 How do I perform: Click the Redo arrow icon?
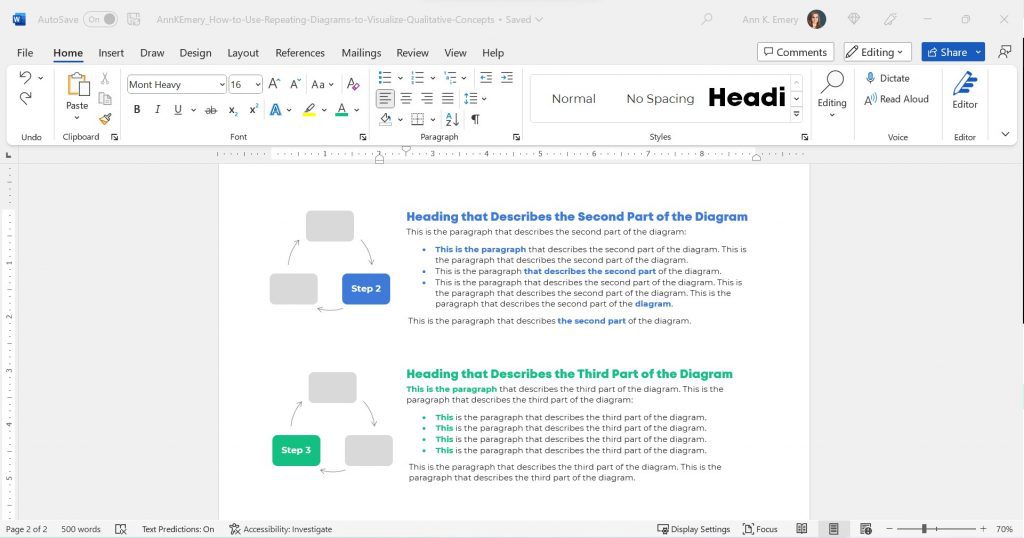(25, 98)
